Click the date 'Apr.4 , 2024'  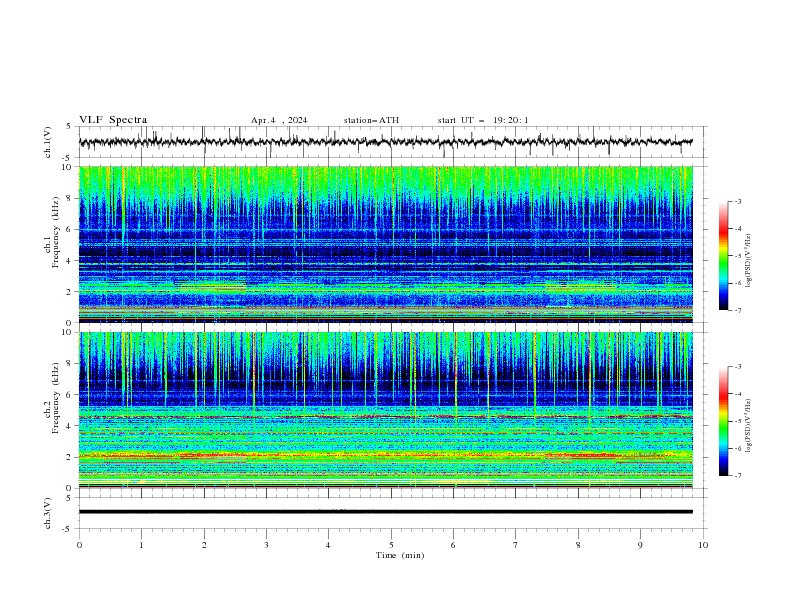tap(279, 120)
